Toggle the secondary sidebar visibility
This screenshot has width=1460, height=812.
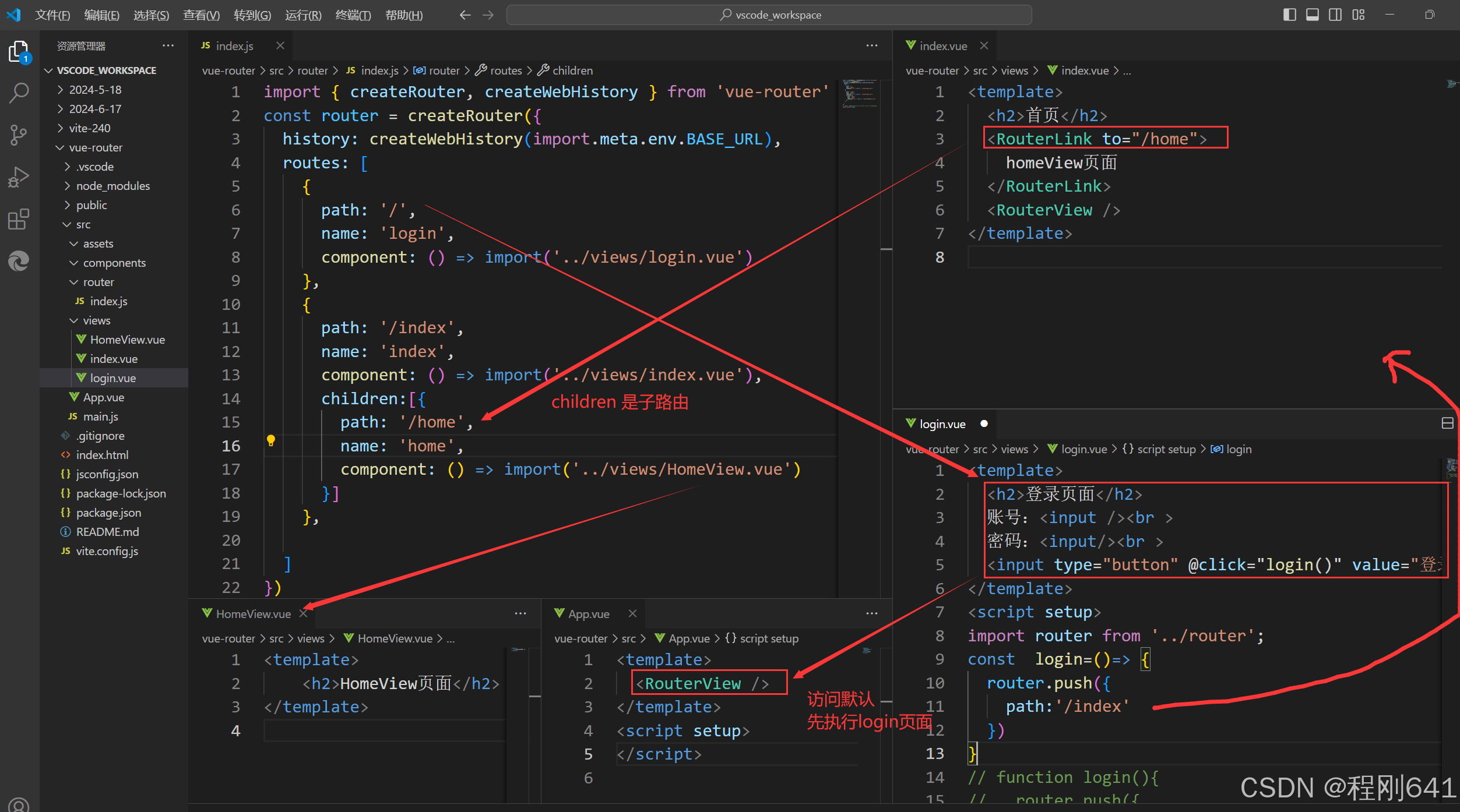coord(1335,15)
